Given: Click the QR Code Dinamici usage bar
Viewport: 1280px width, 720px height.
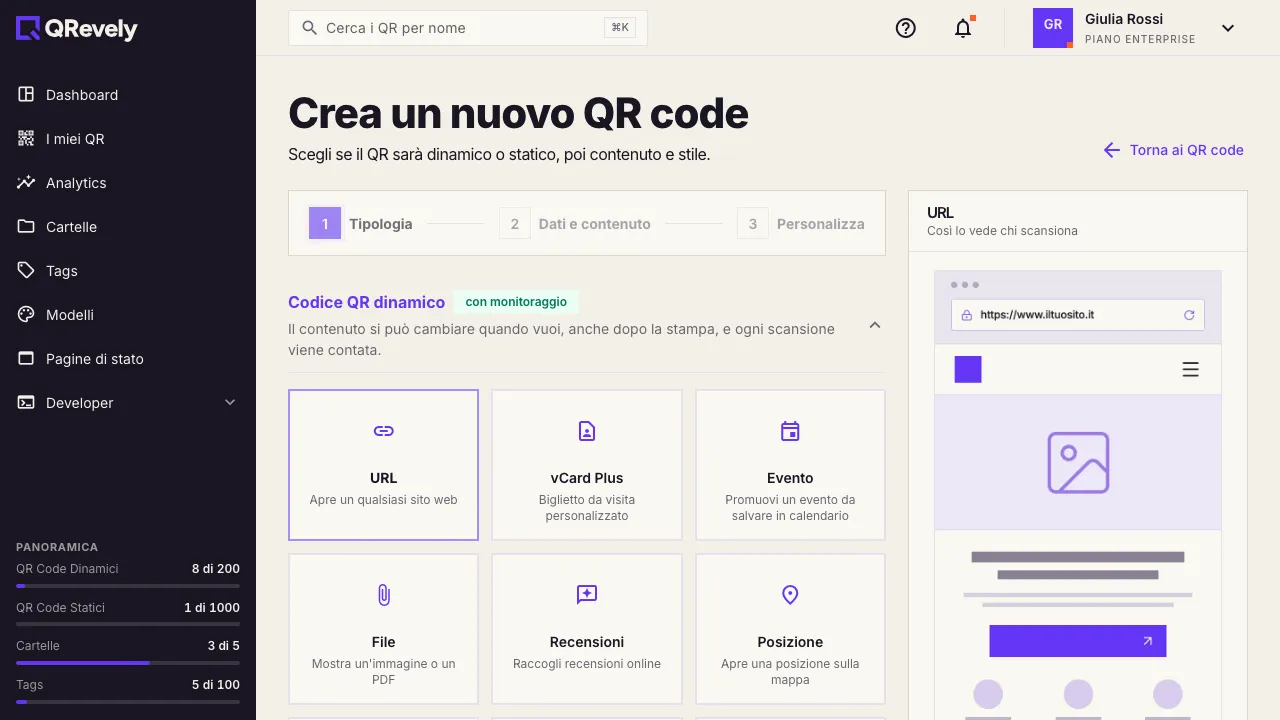Looking at the screenshot, I should coord(128,586).
